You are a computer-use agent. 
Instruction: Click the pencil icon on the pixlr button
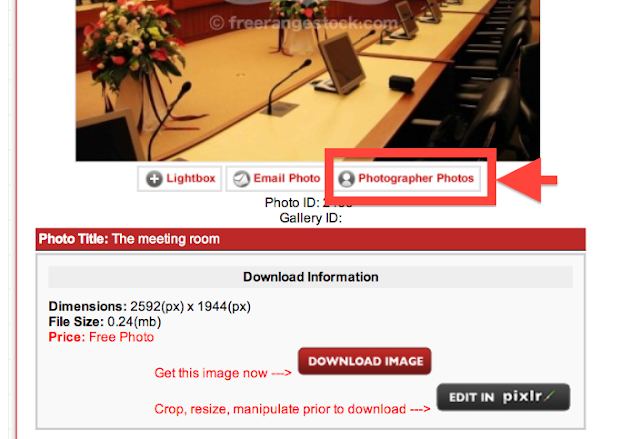point(550,396)
